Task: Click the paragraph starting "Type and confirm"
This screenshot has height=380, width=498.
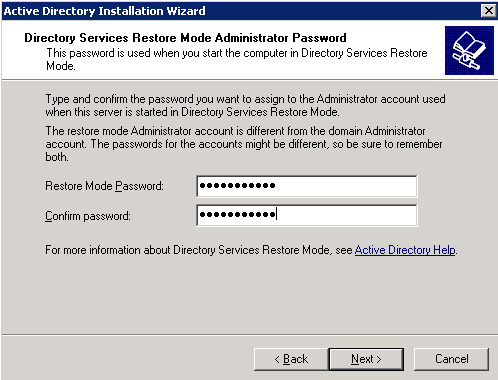Action: (x=245, y=105)
